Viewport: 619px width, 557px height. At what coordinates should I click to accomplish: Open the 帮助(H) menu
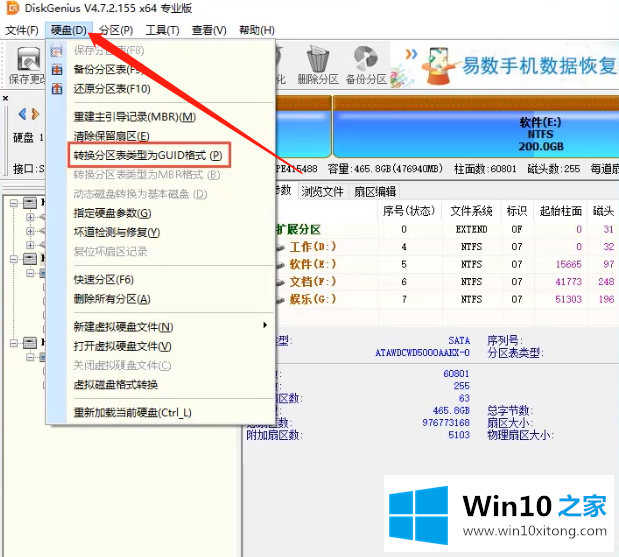click(x=257, y=30)
